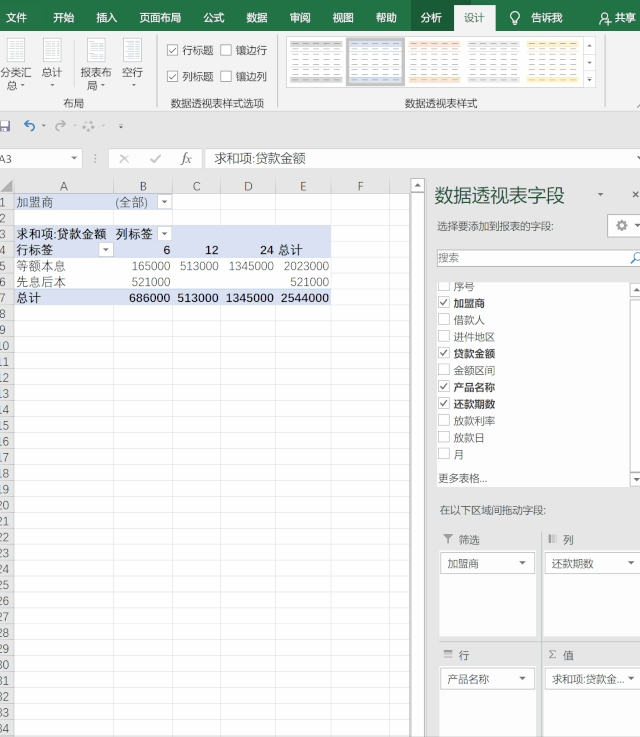Switch to the 开始 tab
Screen dimensions: 640x737
[x=63, y=18]
